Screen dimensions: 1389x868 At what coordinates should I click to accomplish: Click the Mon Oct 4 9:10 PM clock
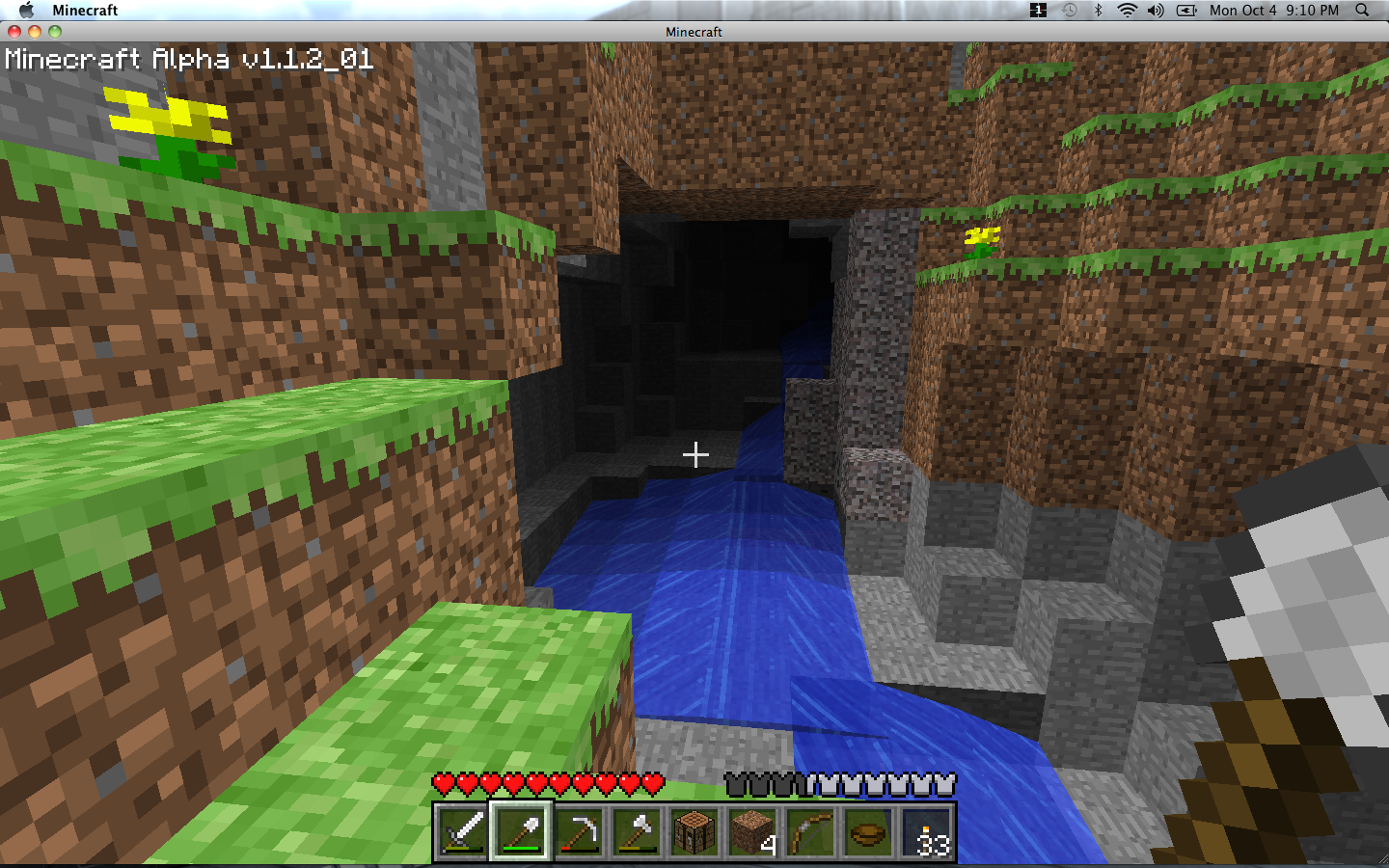(x=1274, y=10)
